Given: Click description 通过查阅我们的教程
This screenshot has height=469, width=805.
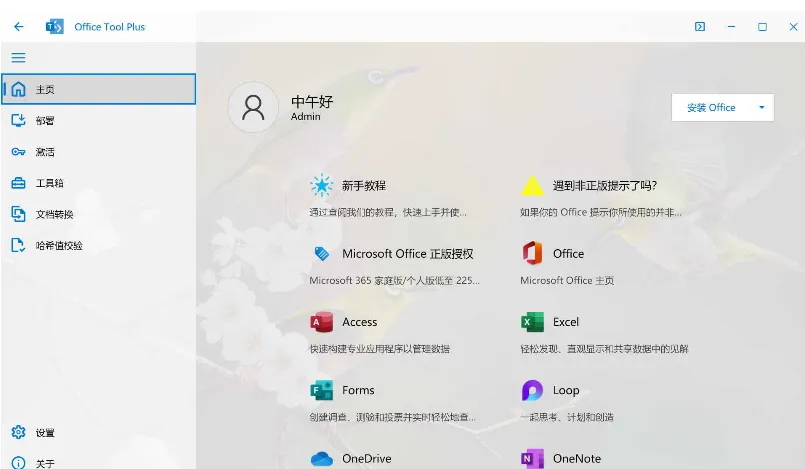Looking at the screenshot, I should click(388, 212).
